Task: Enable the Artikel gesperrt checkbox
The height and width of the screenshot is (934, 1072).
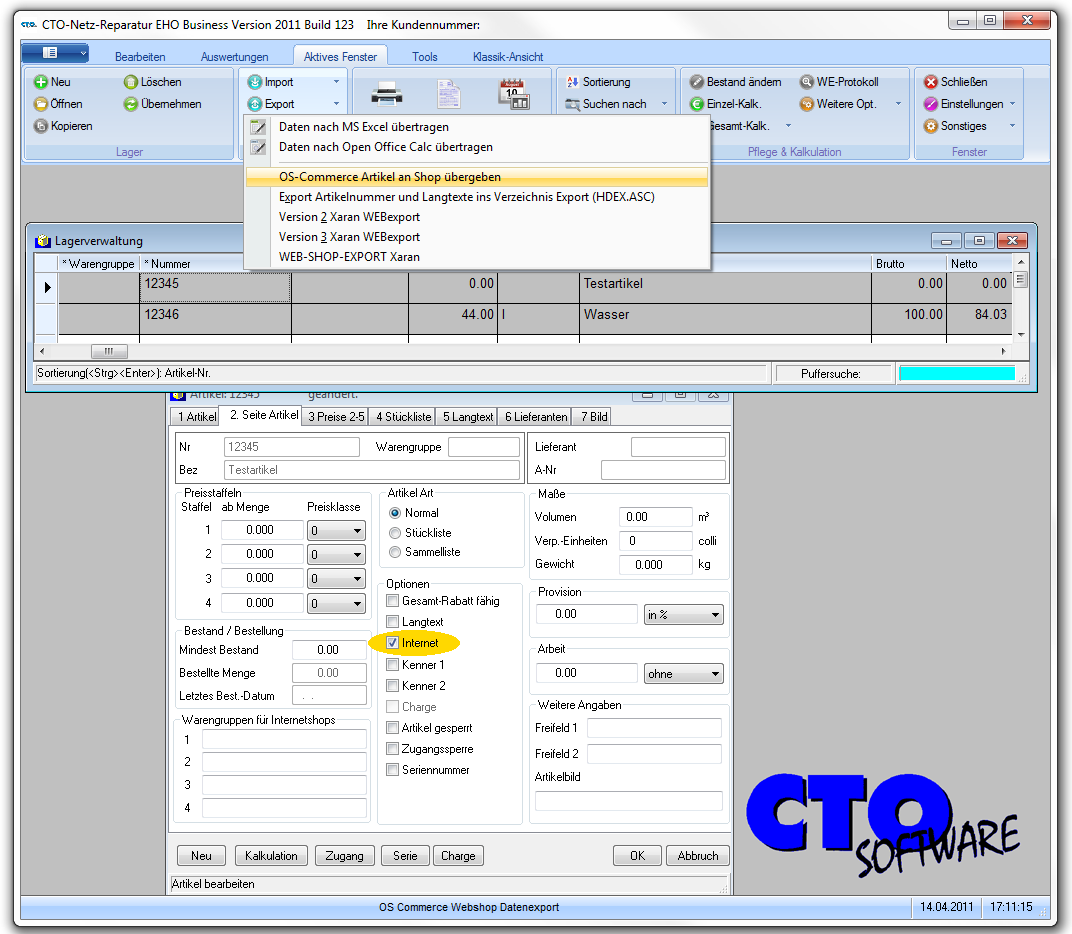Action: [393, 728]
